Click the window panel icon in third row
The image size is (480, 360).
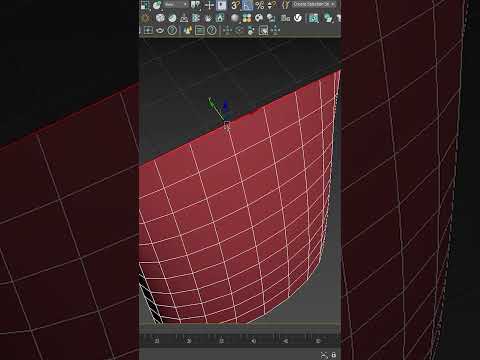click(200, 30)
